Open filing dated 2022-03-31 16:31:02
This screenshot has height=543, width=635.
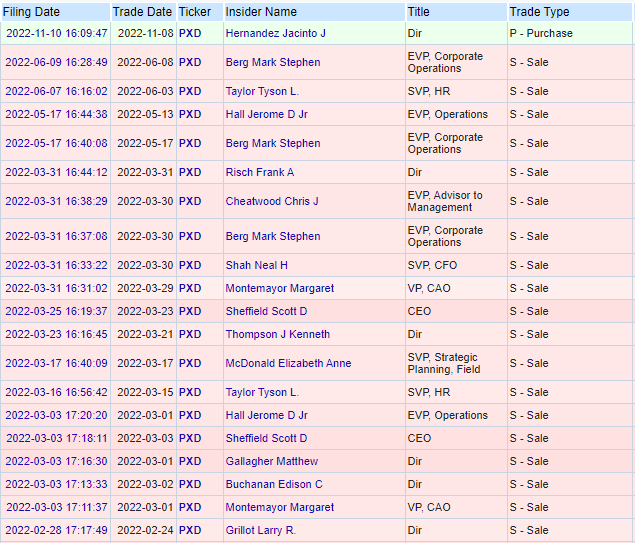point(56,288)
